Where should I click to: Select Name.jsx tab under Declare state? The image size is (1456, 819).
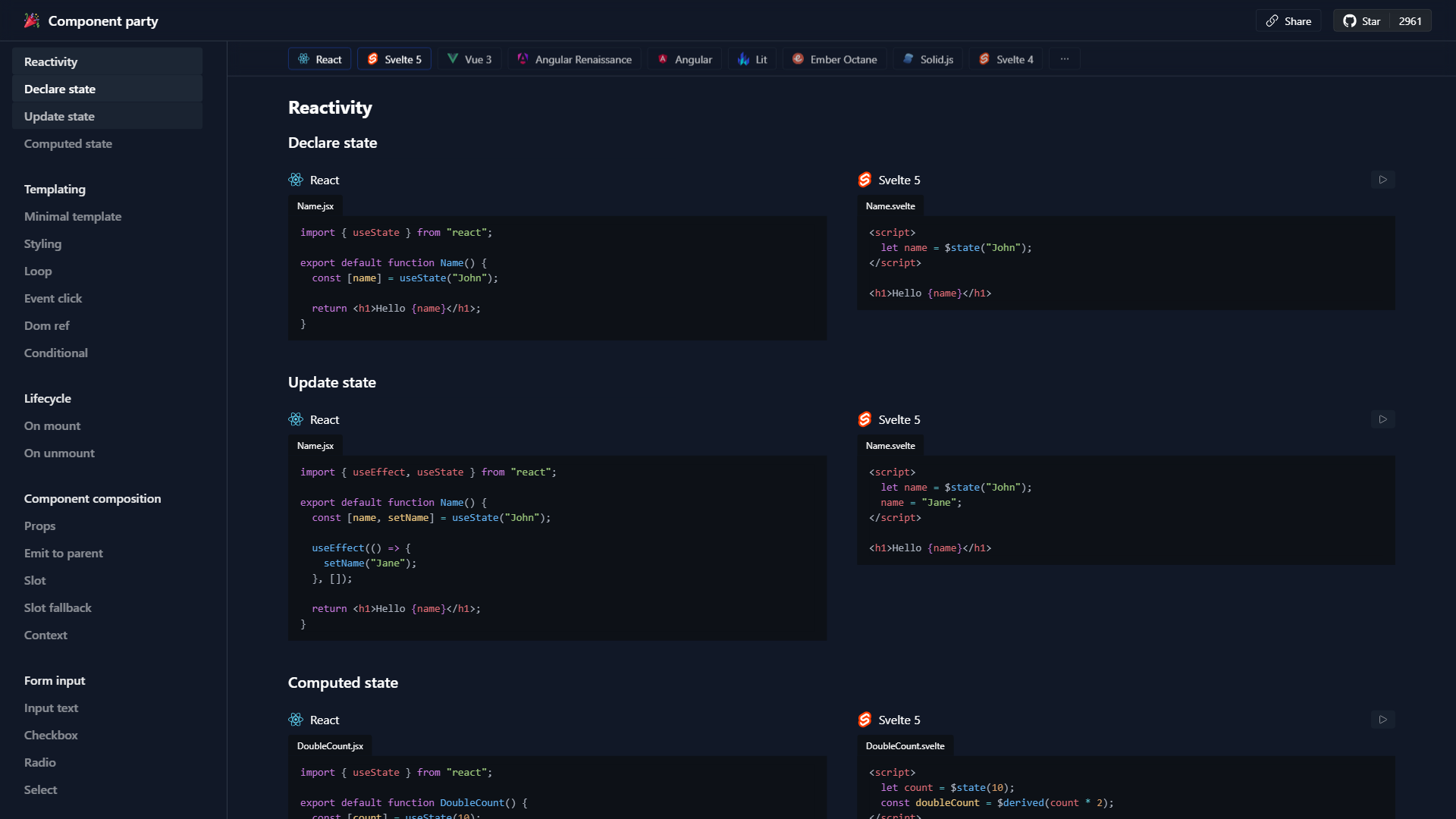[315, 206]
